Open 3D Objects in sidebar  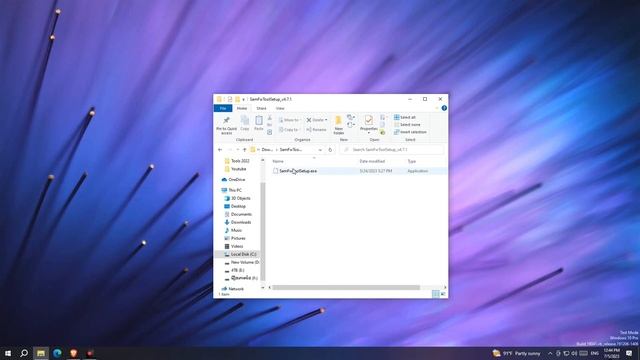[x=238, y=198]
